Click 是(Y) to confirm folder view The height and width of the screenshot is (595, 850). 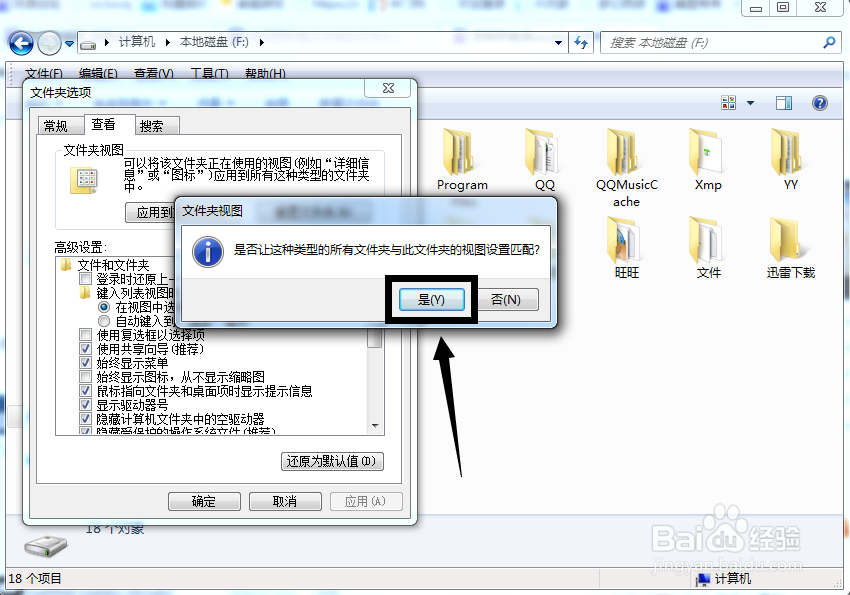point(432,300)
